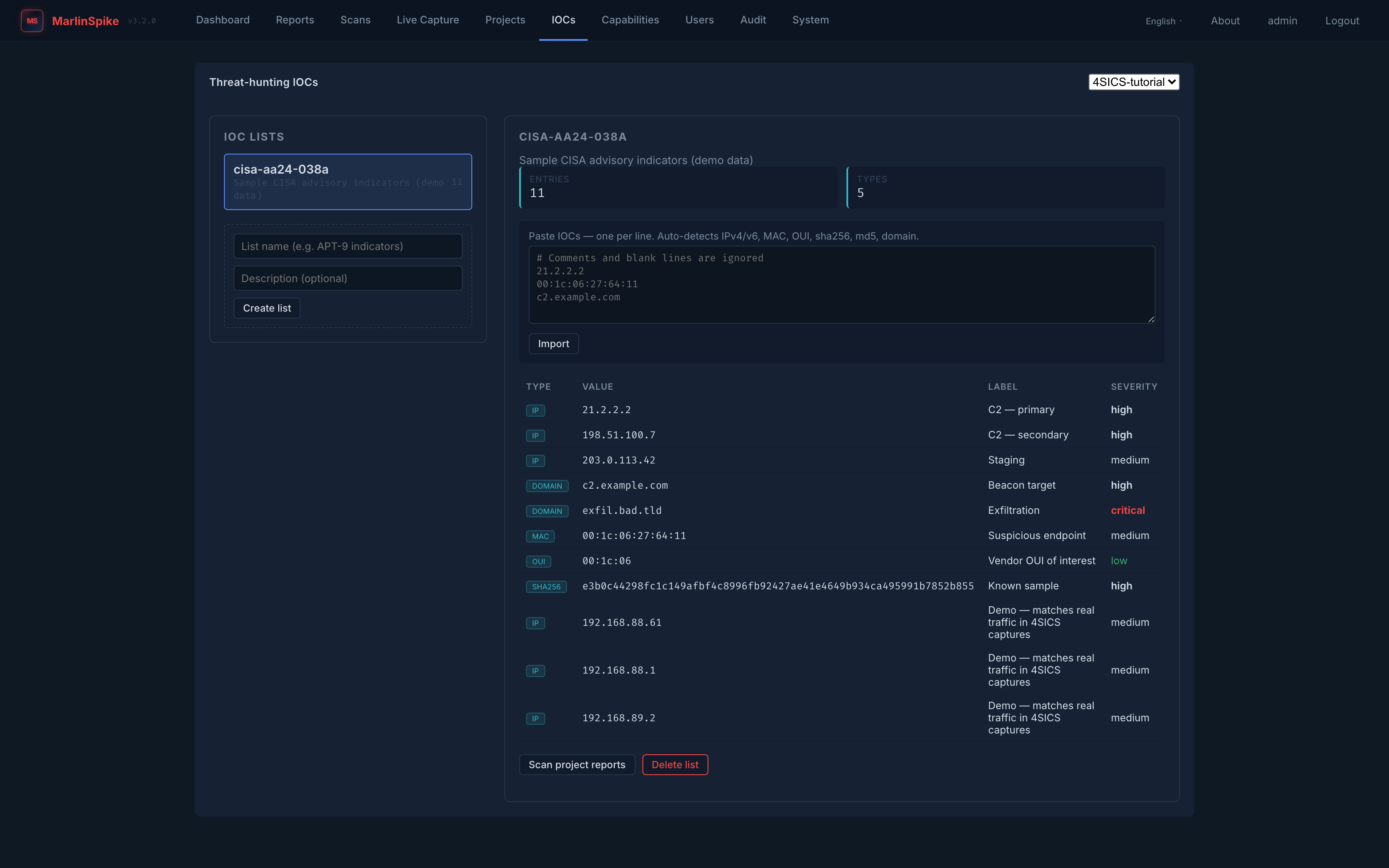Viewport: 1389px width, 868px height.
Task: Click the Suspicious endpoint label
Action: pyautogui.click(x=1037, y=536)
